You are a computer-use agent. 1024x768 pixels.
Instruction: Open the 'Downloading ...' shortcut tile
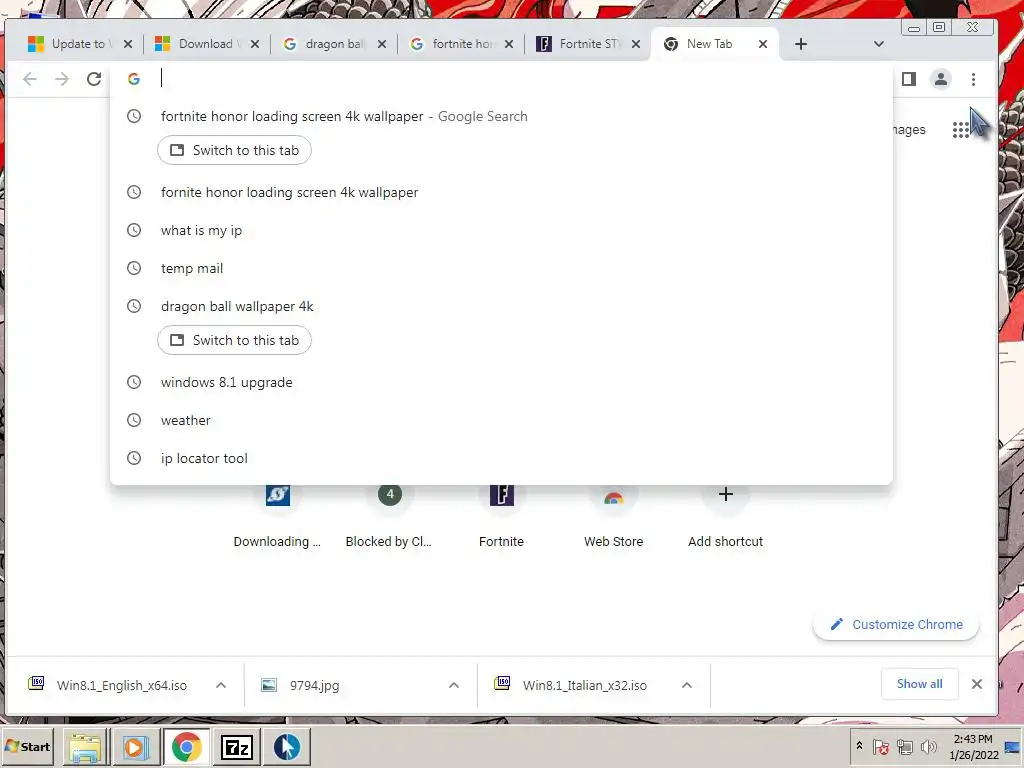tap(278, 516)
